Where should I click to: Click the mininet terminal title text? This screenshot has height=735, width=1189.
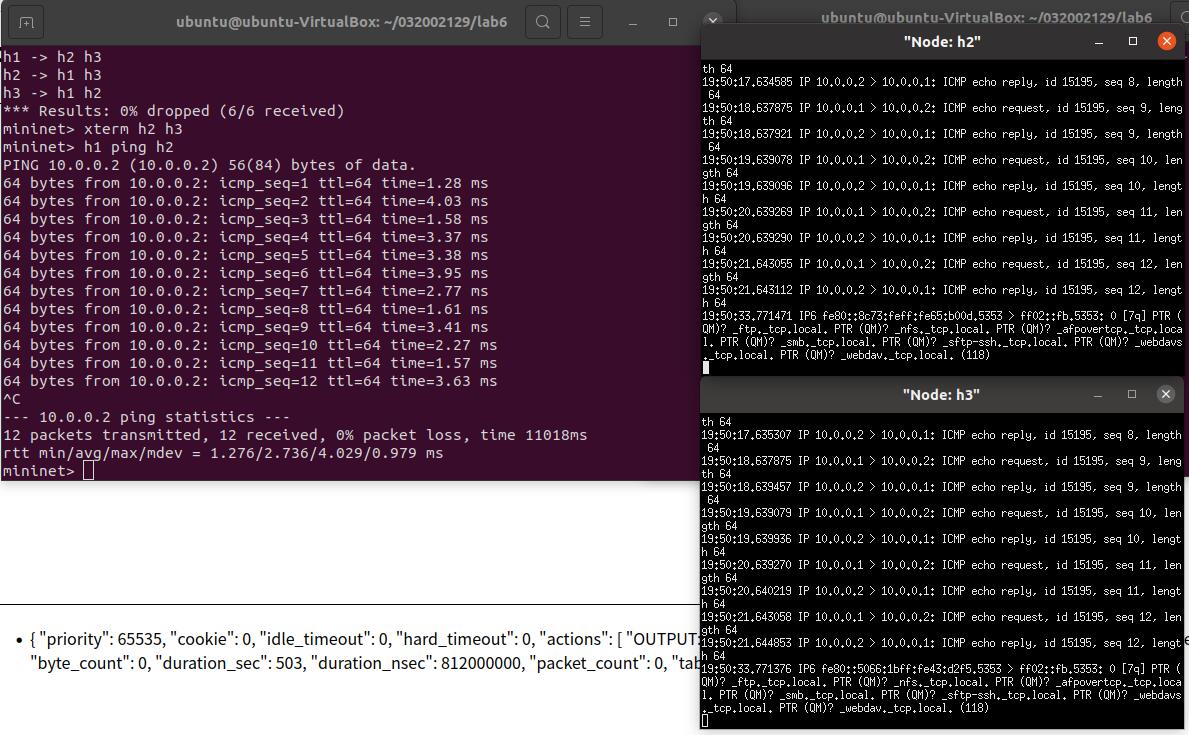click(x=341, y=22)
